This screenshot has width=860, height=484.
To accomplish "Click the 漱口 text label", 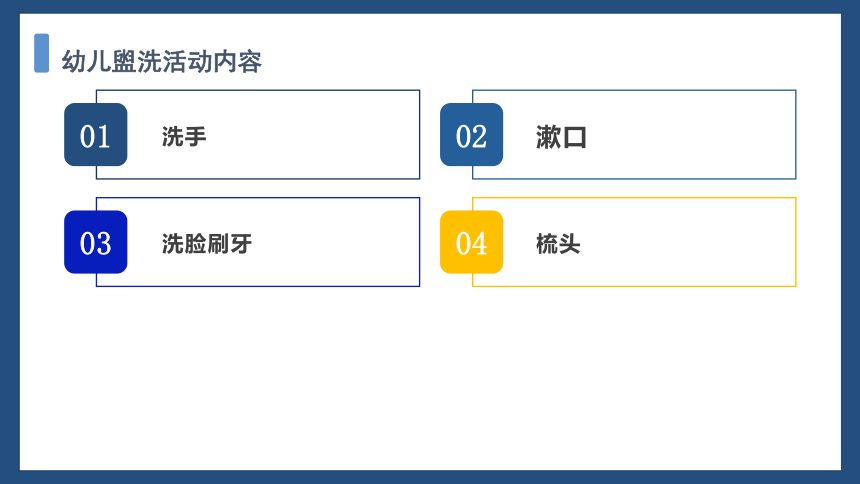I will click(562, 137).
